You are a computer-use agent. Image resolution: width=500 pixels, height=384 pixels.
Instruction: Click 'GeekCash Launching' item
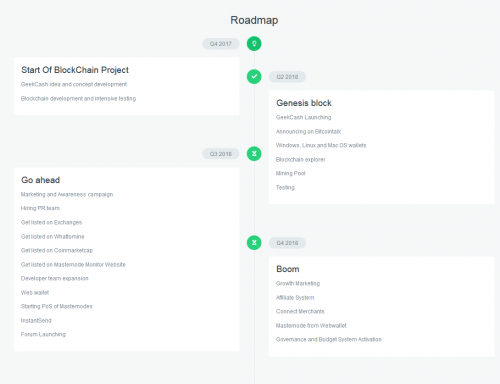tap(303, 117)
